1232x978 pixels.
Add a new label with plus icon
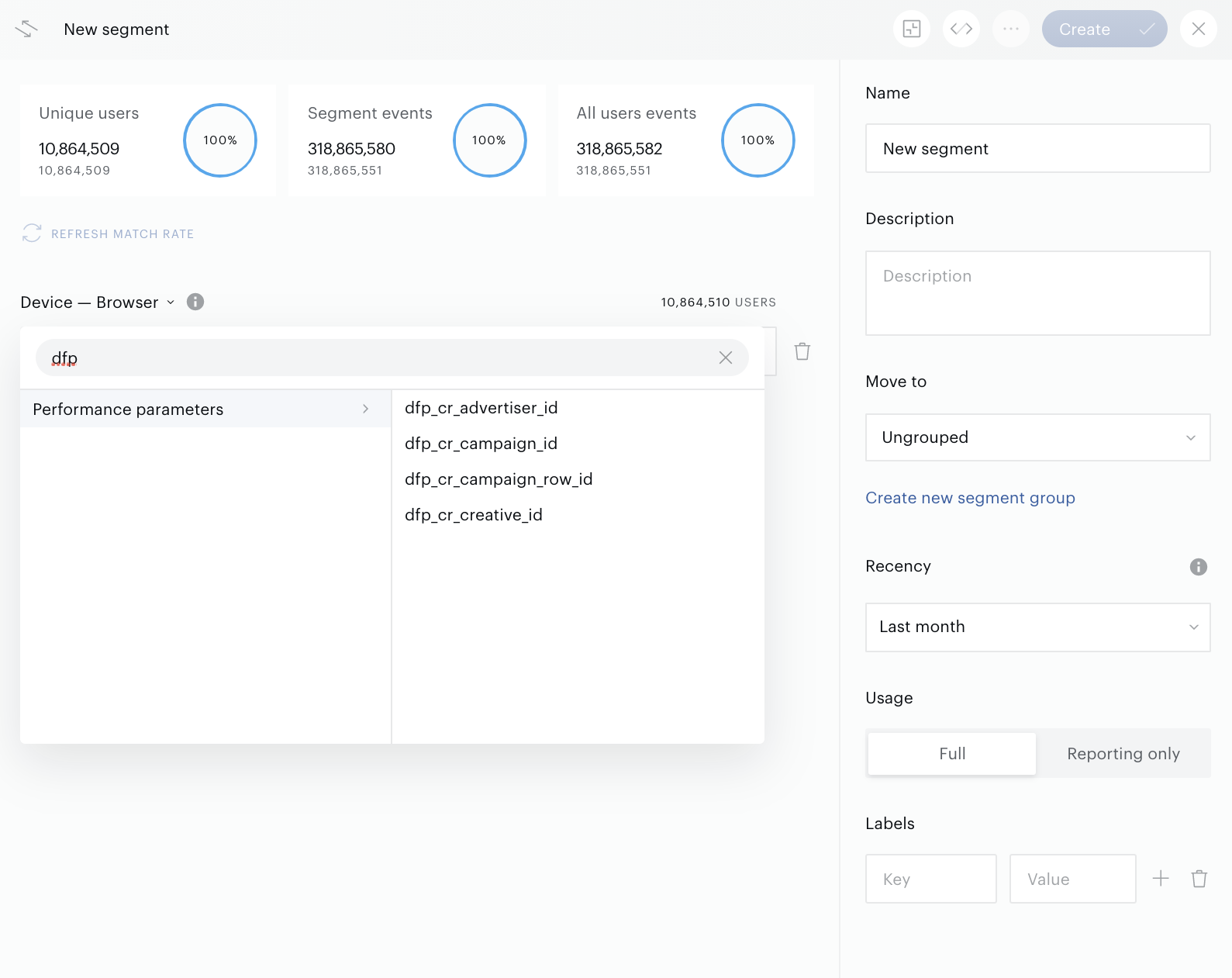point(1161,878)
